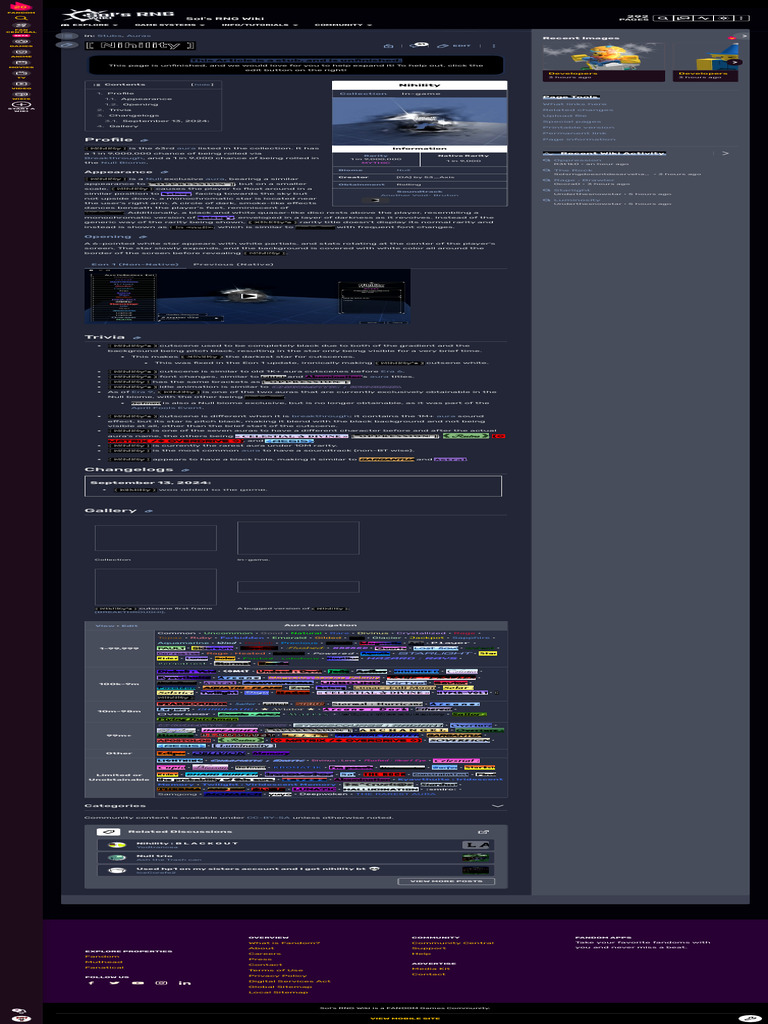
Task: Open Fan Central from the sidebar
Action: click(21, 29)
